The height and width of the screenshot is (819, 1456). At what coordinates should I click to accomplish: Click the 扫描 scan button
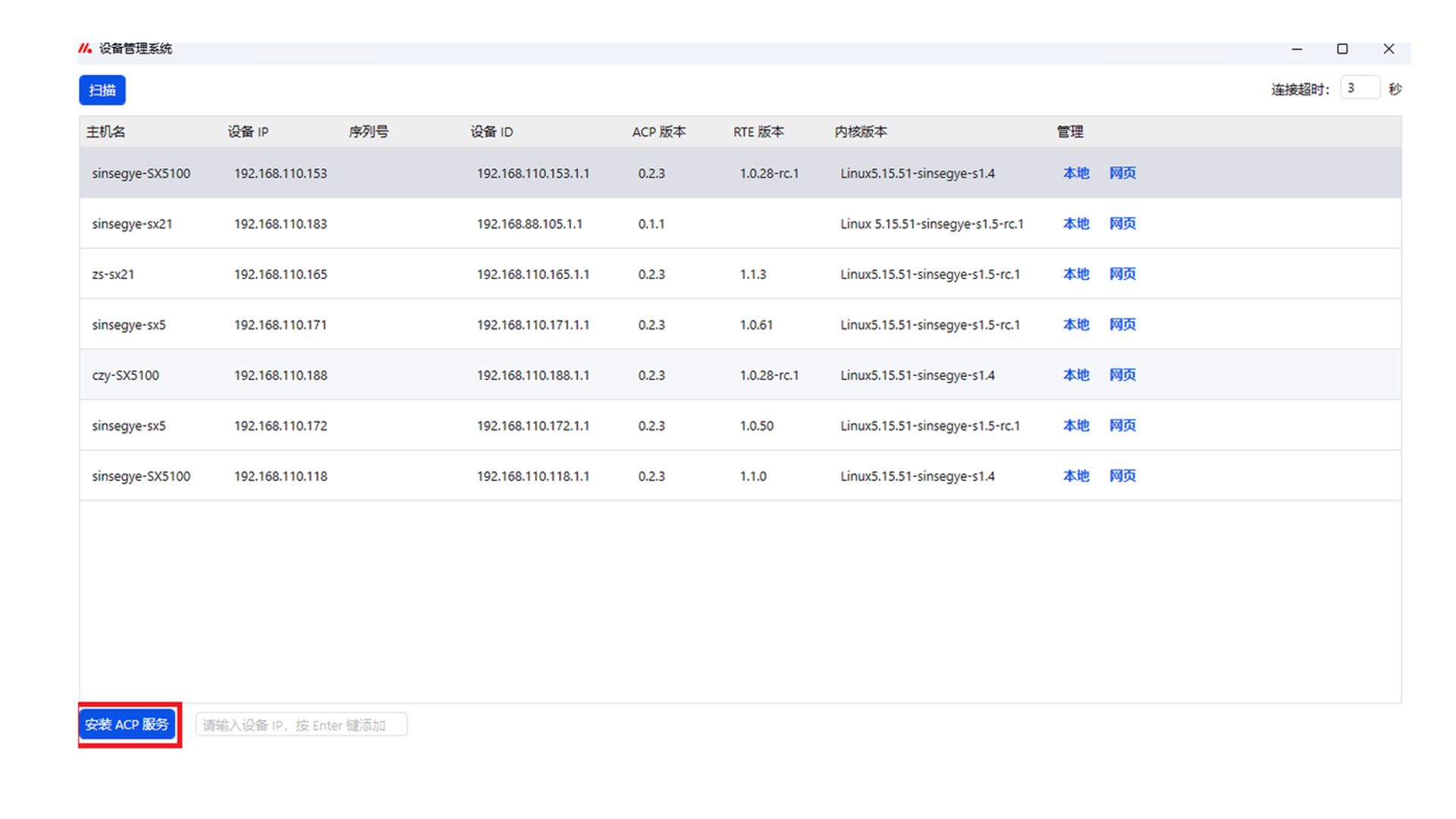coord(102,90)
